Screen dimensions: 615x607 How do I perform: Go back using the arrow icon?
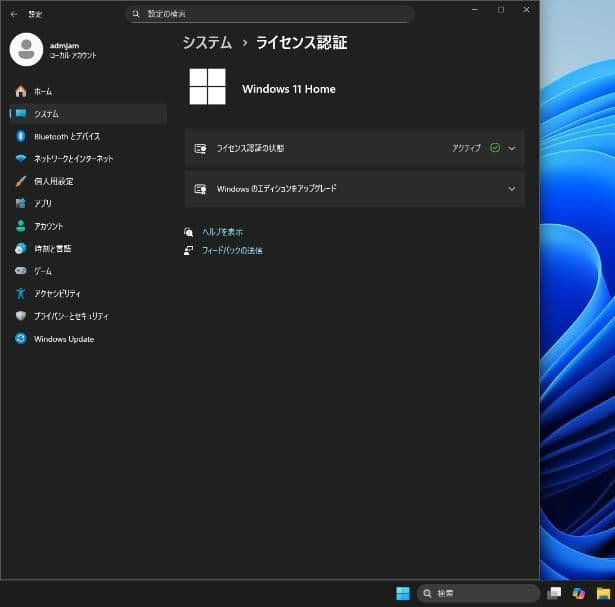(14, 15)
